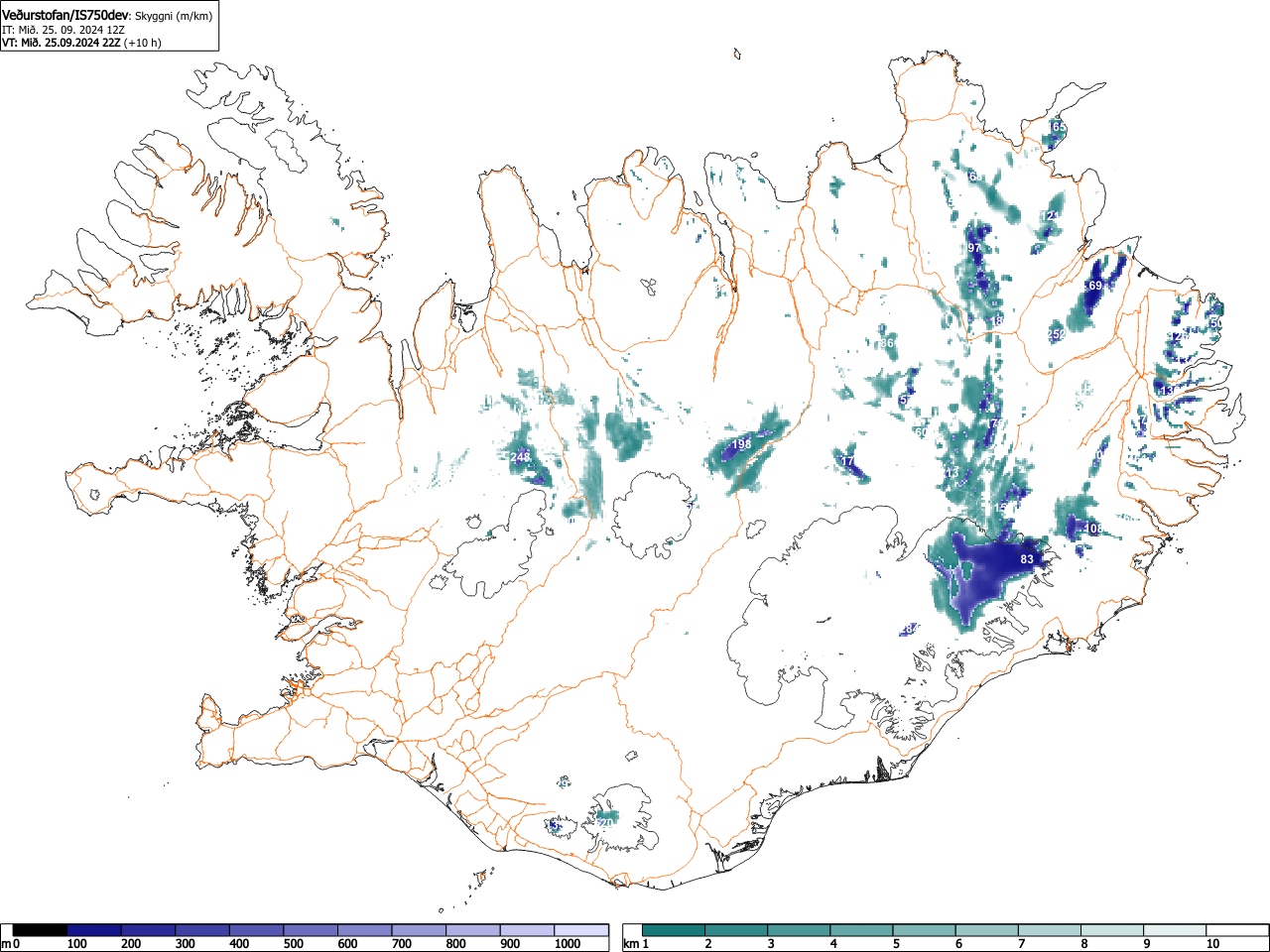Click the 6–7 km light teal swatch
Image resolution: width=1270 pixels, height=952 pixels.
[x=986, y=930]
